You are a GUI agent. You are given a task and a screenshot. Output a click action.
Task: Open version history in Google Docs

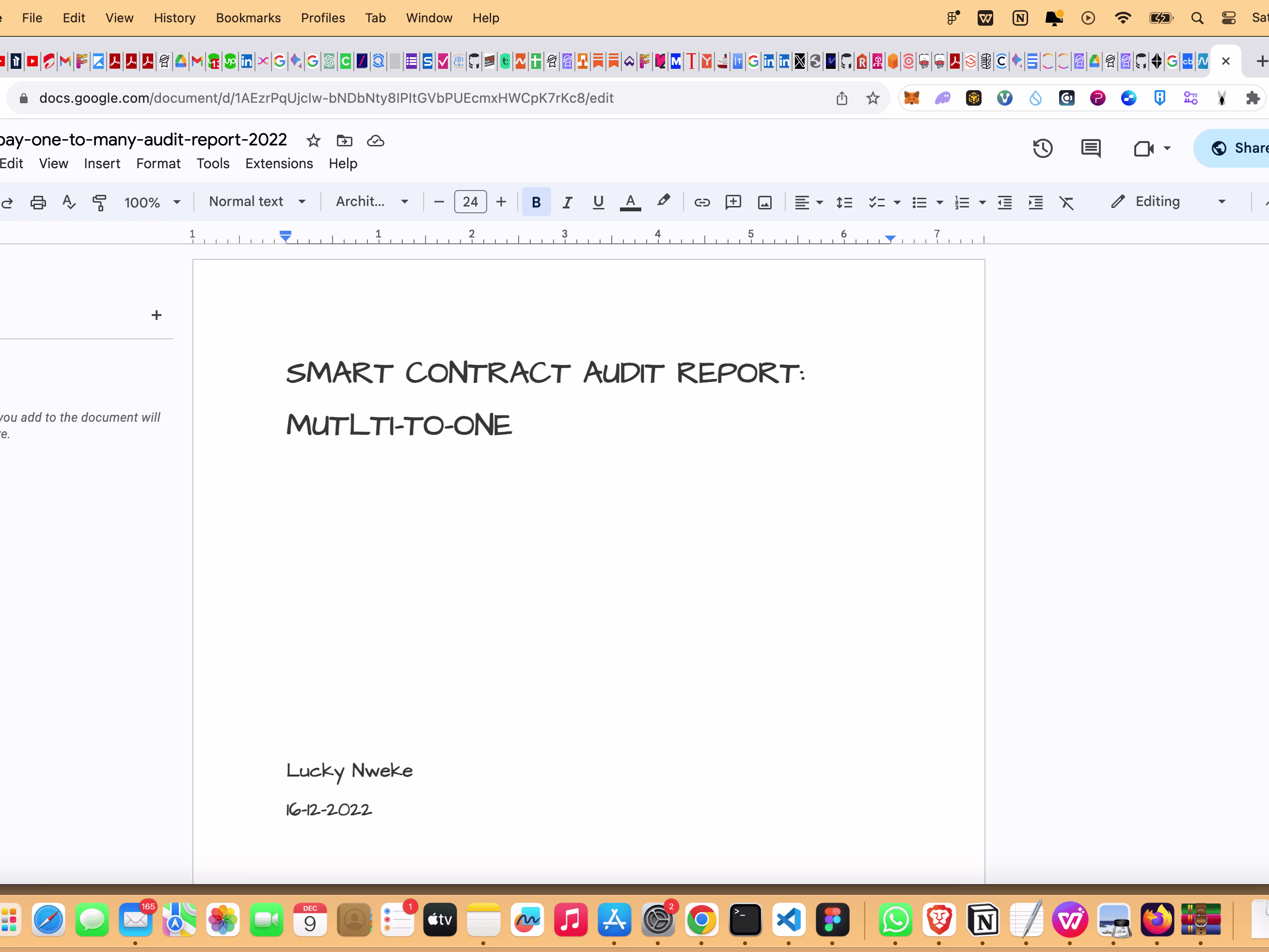(1043, 148)
